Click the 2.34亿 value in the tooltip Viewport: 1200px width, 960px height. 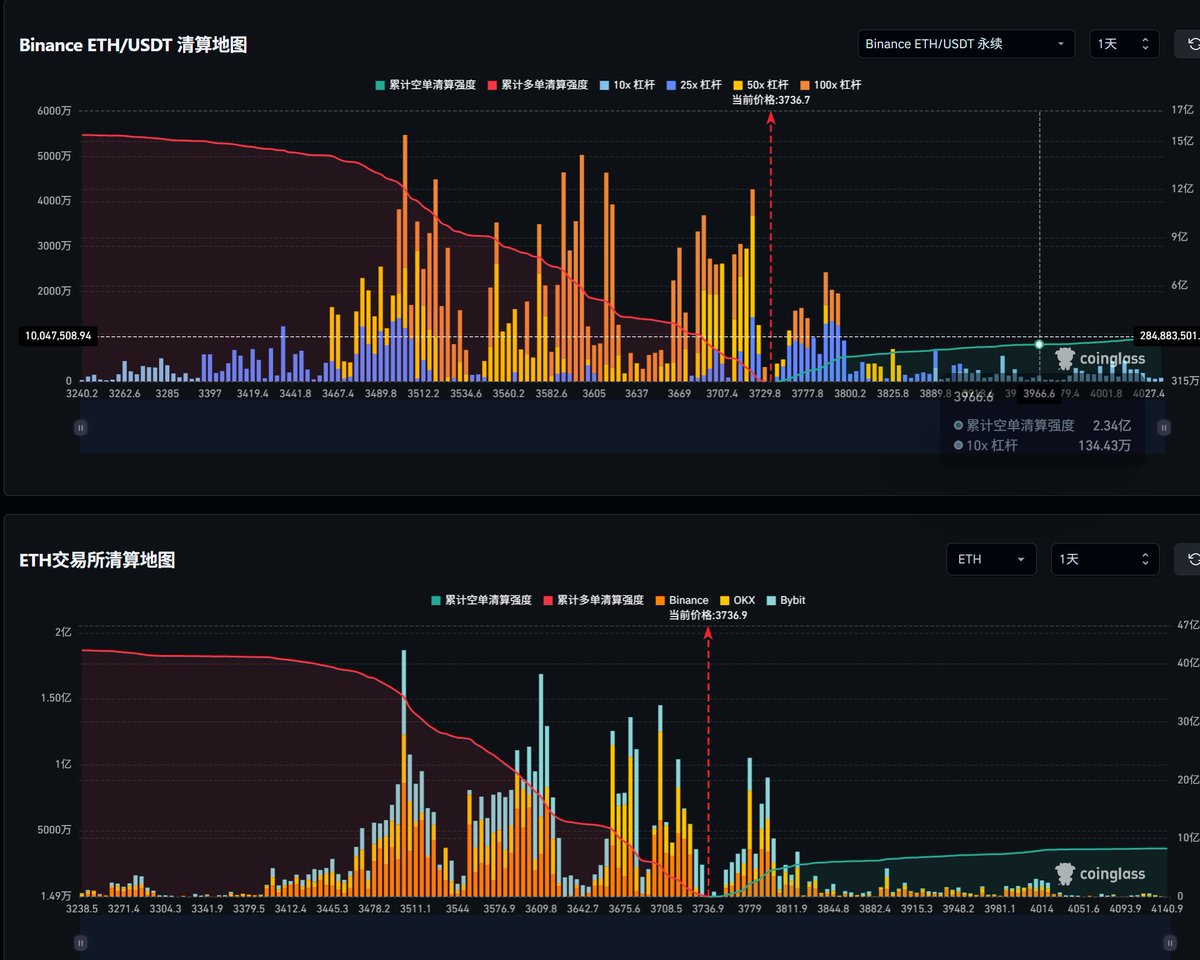[1112, 425]
